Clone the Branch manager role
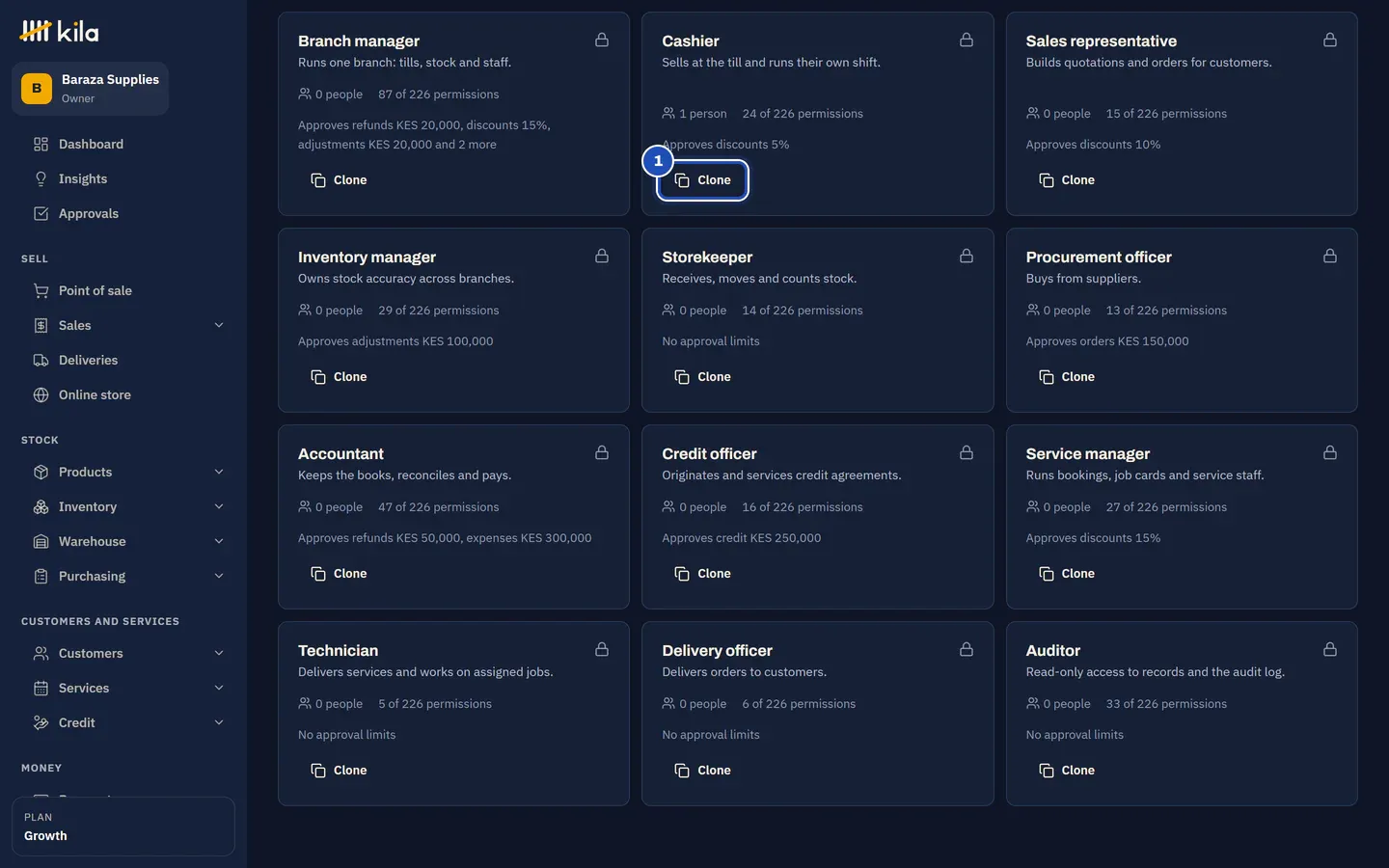The width and height of the screenshot is (1389, 868). click(x=339, y=180)
